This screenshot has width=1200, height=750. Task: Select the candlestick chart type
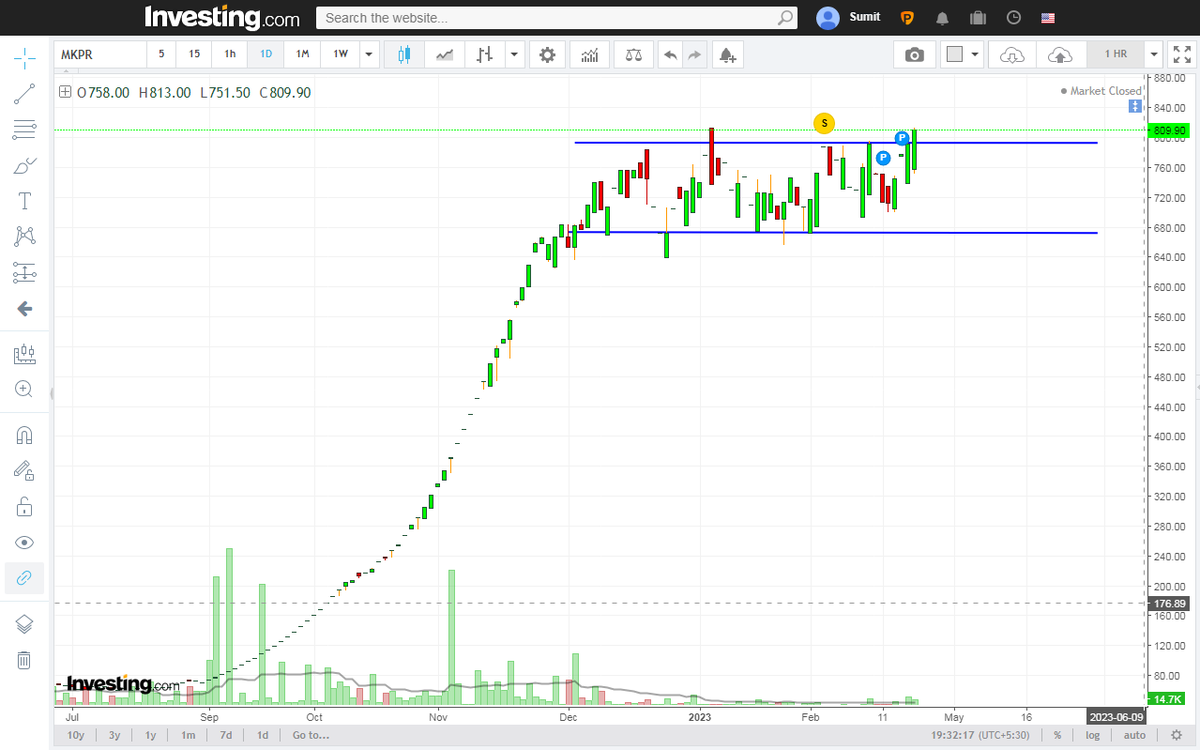[404, 55]
